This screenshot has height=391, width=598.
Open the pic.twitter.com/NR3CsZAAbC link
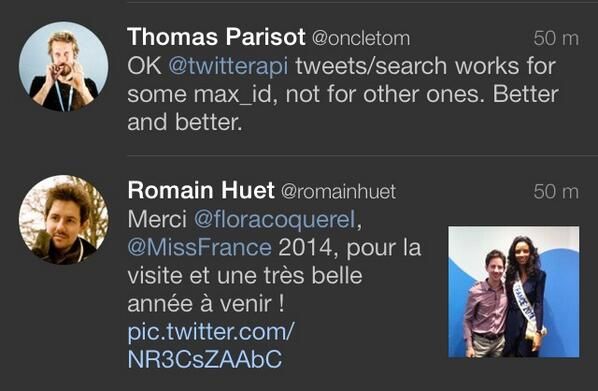pyautogui.click(x=211, y=346)
